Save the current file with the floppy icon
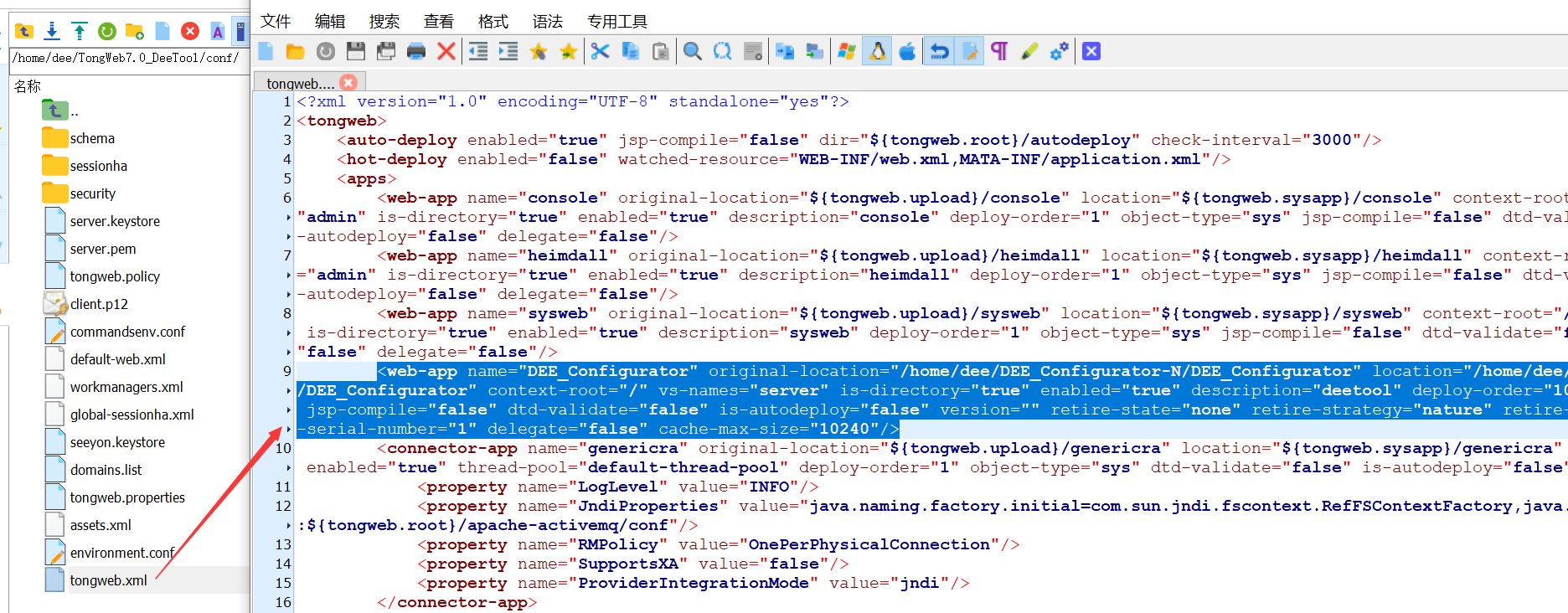 356,51
